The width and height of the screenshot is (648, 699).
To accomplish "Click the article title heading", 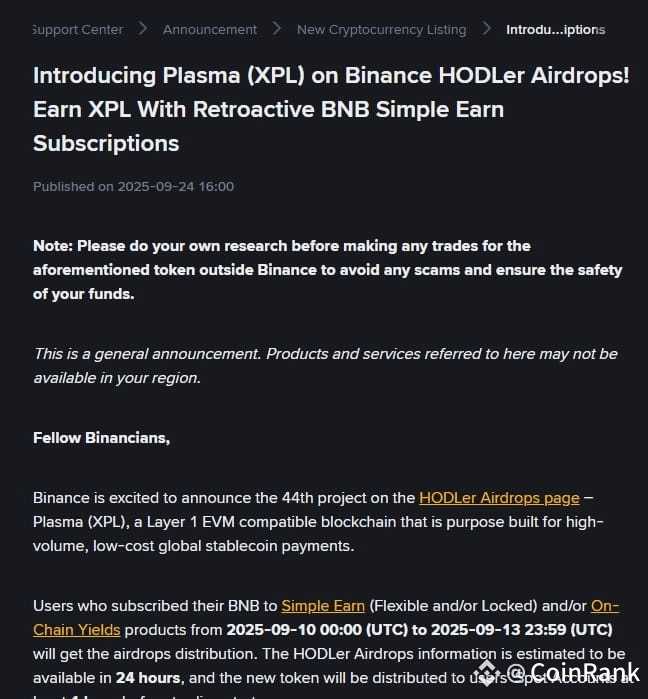I will pyautogui.click(x=331, y=109).
